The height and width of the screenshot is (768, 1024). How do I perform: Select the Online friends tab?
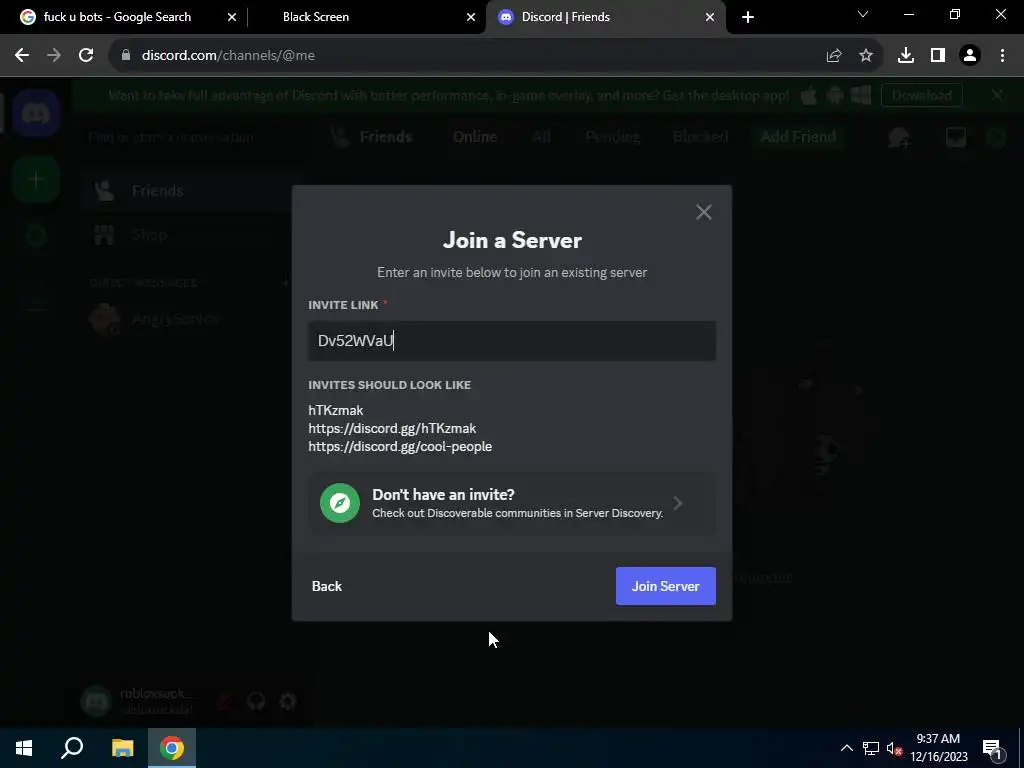click(475, 137)
